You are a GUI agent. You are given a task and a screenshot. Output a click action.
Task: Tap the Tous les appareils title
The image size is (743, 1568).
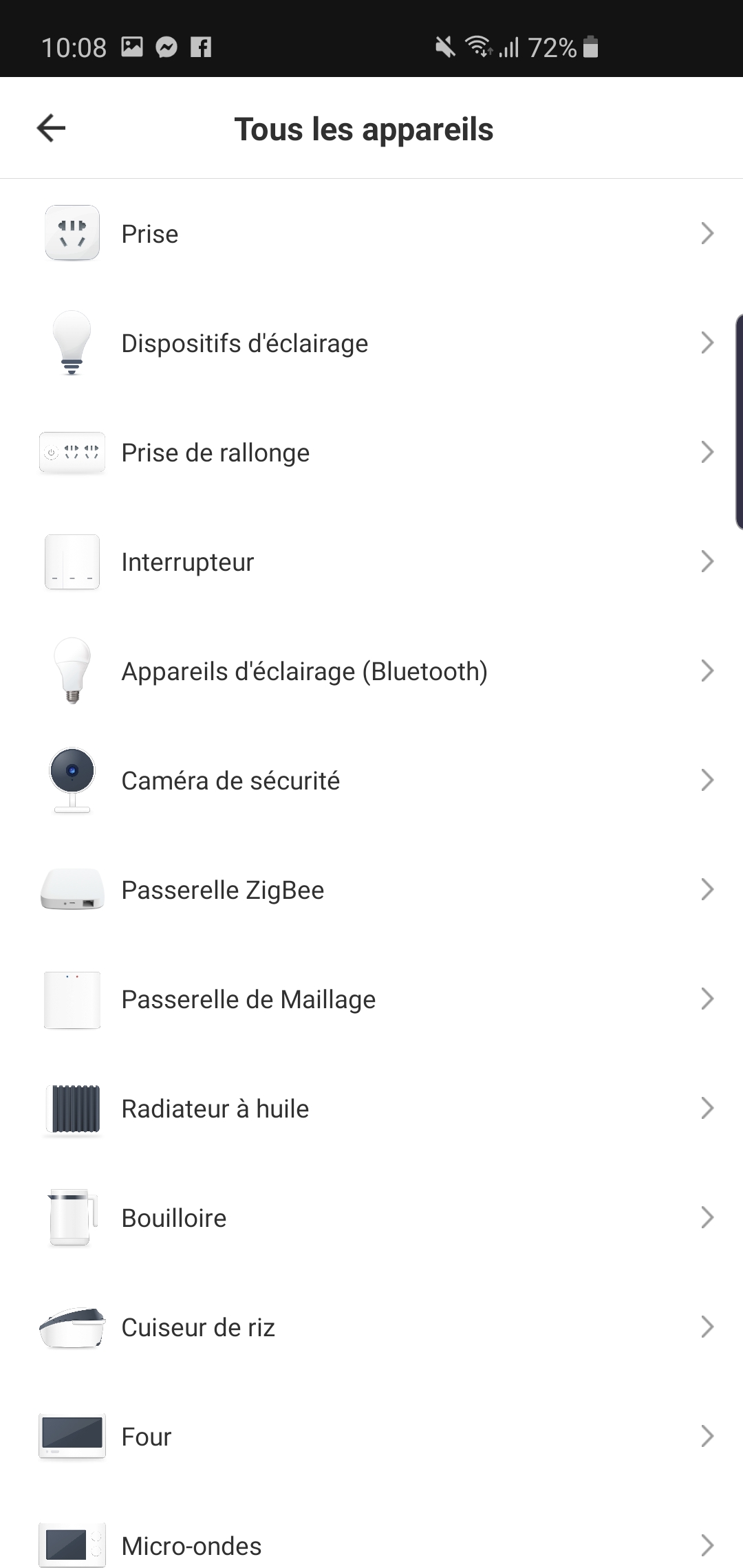[363, 129]
